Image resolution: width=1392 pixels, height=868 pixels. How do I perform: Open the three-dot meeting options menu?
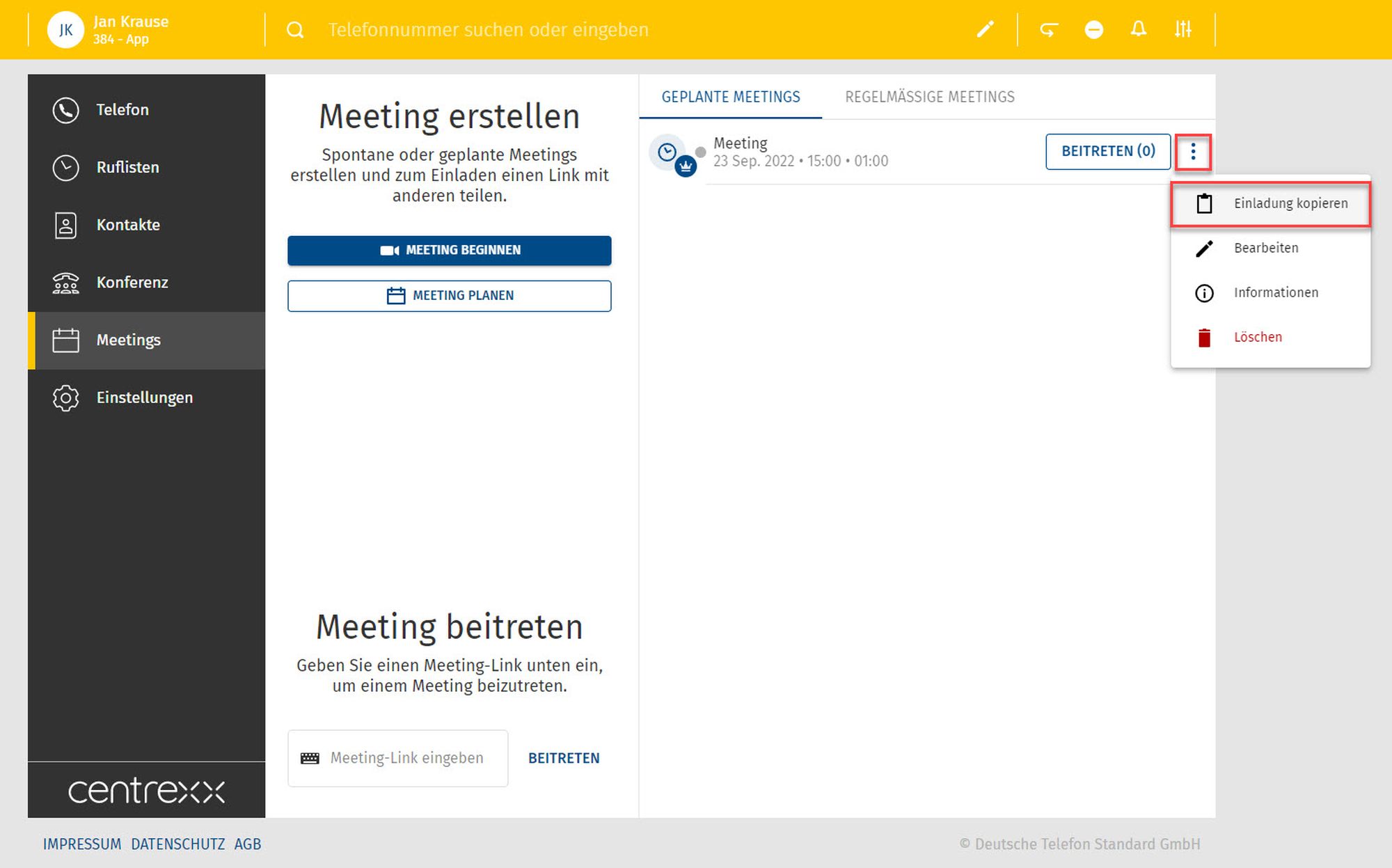click(x=1193, y=152)
